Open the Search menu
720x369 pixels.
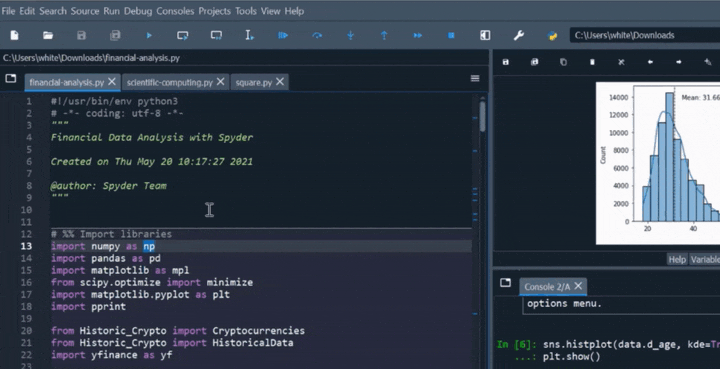coord(53,11)
